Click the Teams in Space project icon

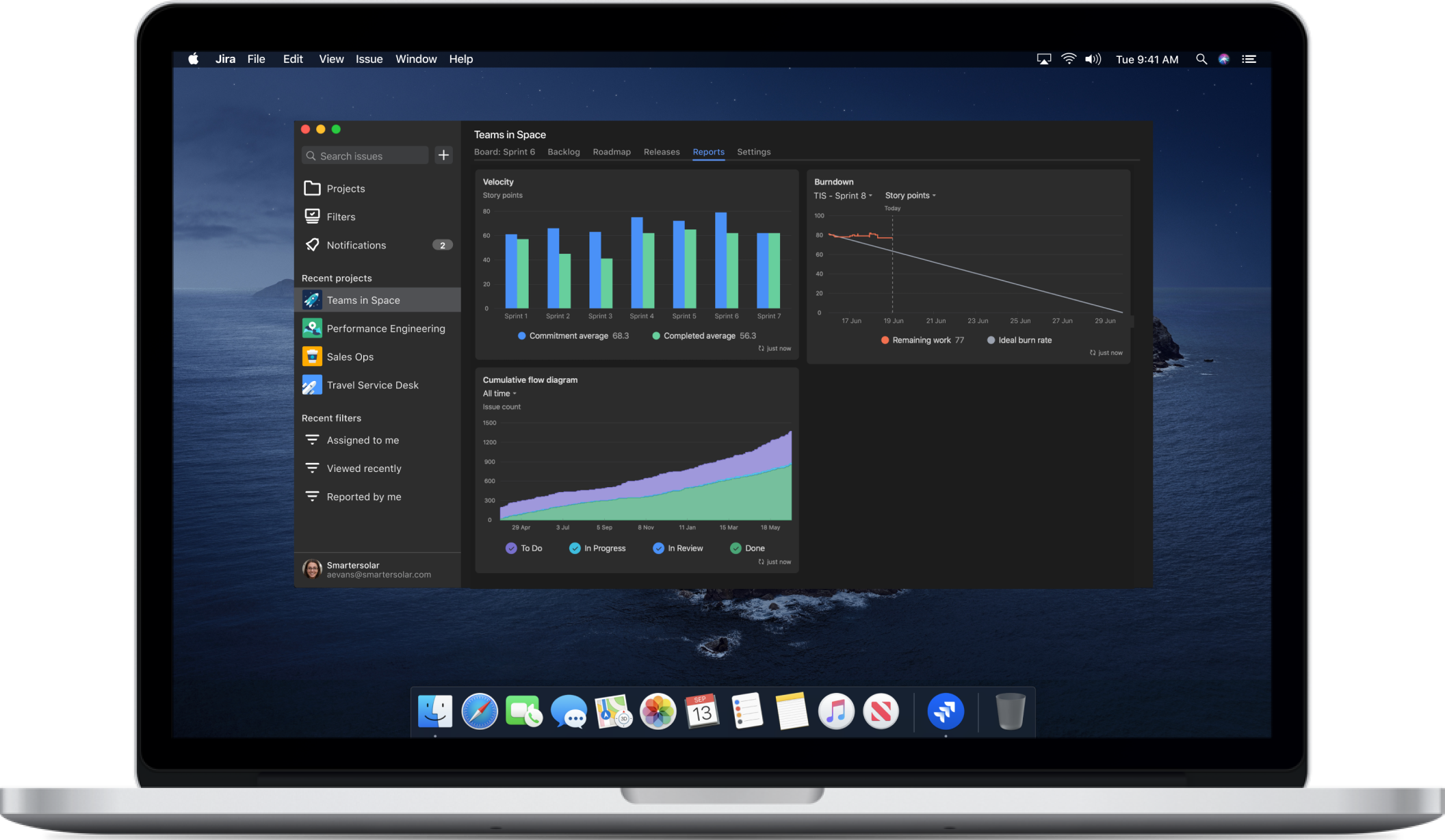coord(312,299)
